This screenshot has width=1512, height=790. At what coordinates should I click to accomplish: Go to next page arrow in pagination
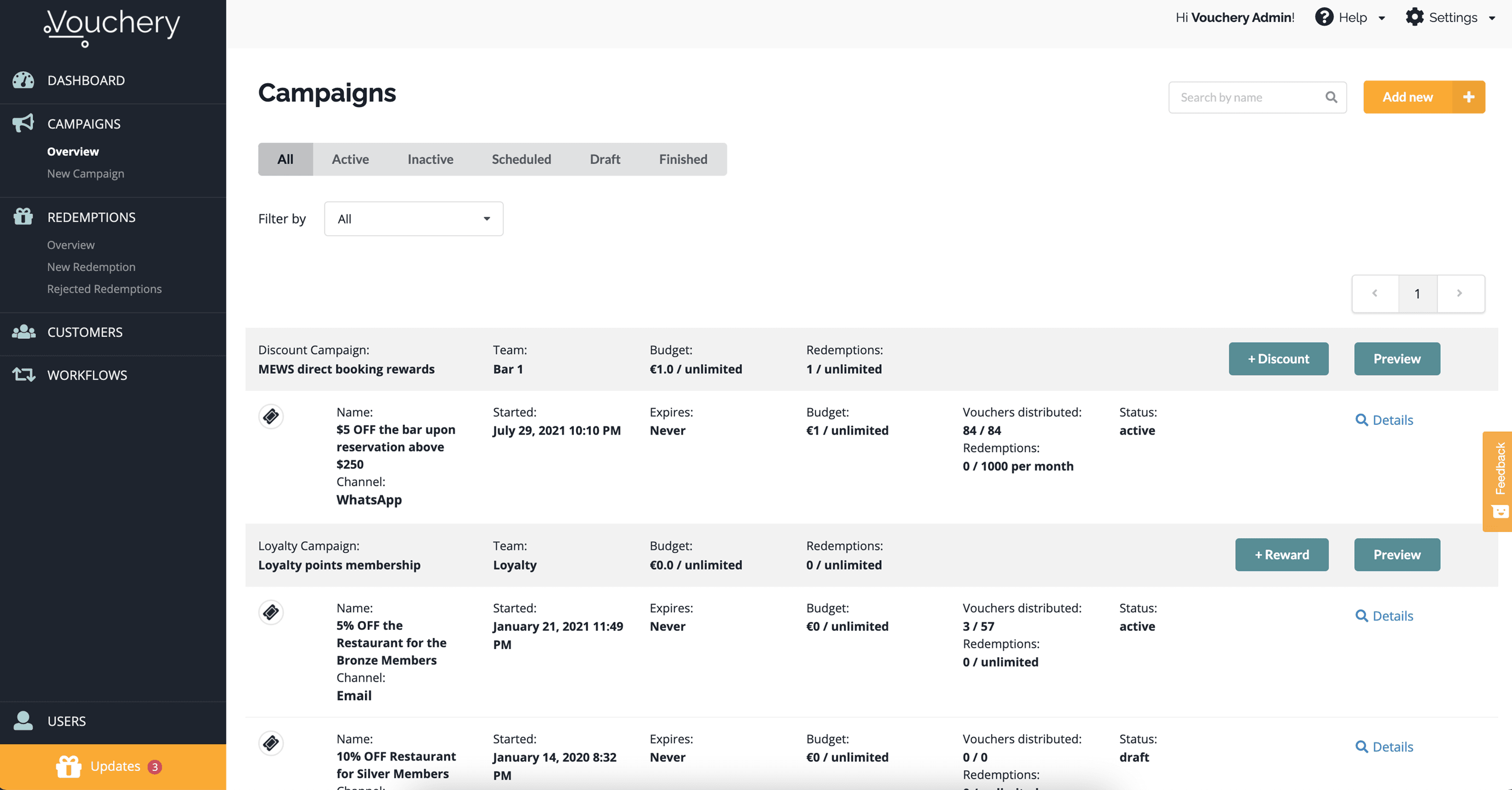point(1460,293)
